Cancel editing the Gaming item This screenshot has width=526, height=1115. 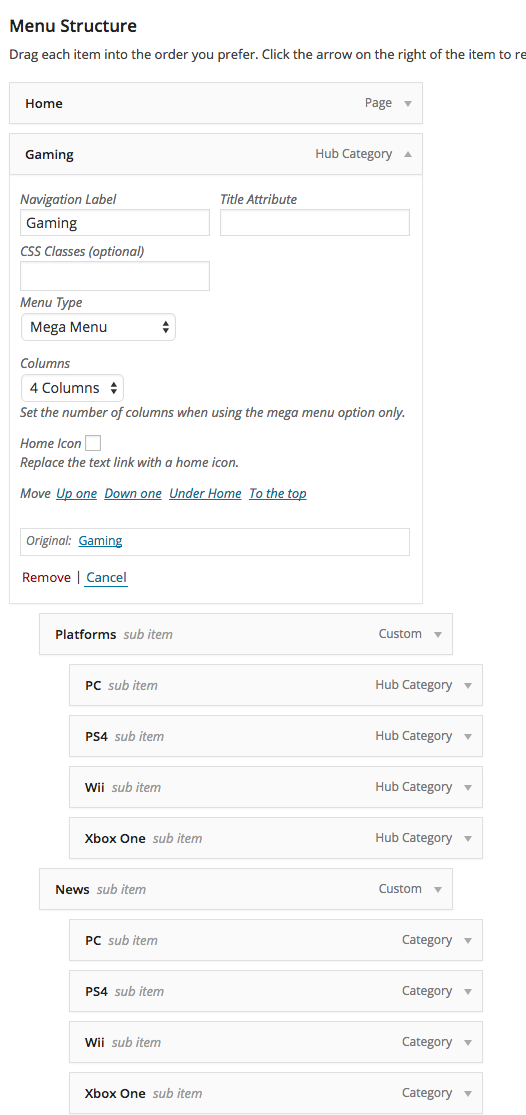click(x=107, y=577)
